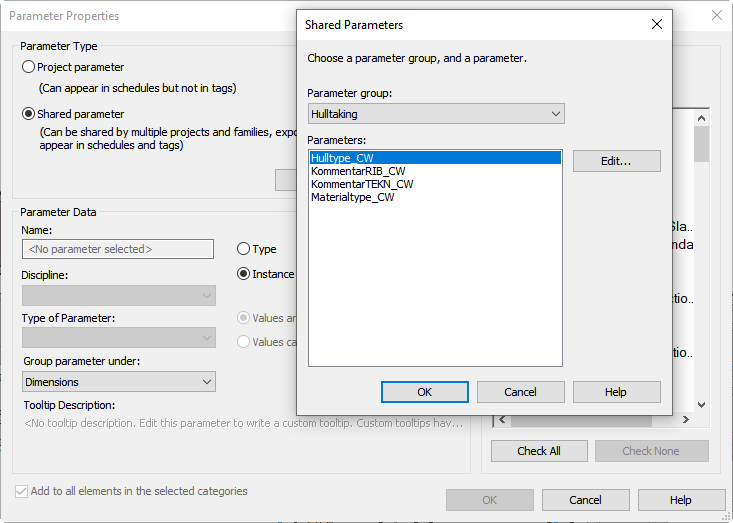Select the Shared parameter radio button

coord(29,114)
